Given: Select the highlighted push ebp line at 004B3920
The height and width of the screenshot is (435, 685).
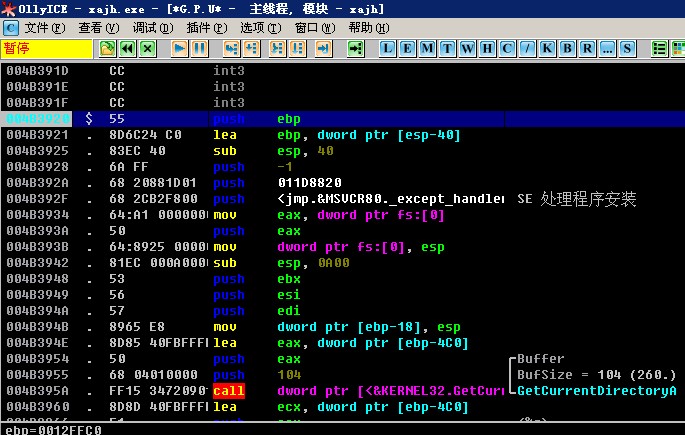Looking at the screenshot, I should pyautogui.click(x=300, y=119).
